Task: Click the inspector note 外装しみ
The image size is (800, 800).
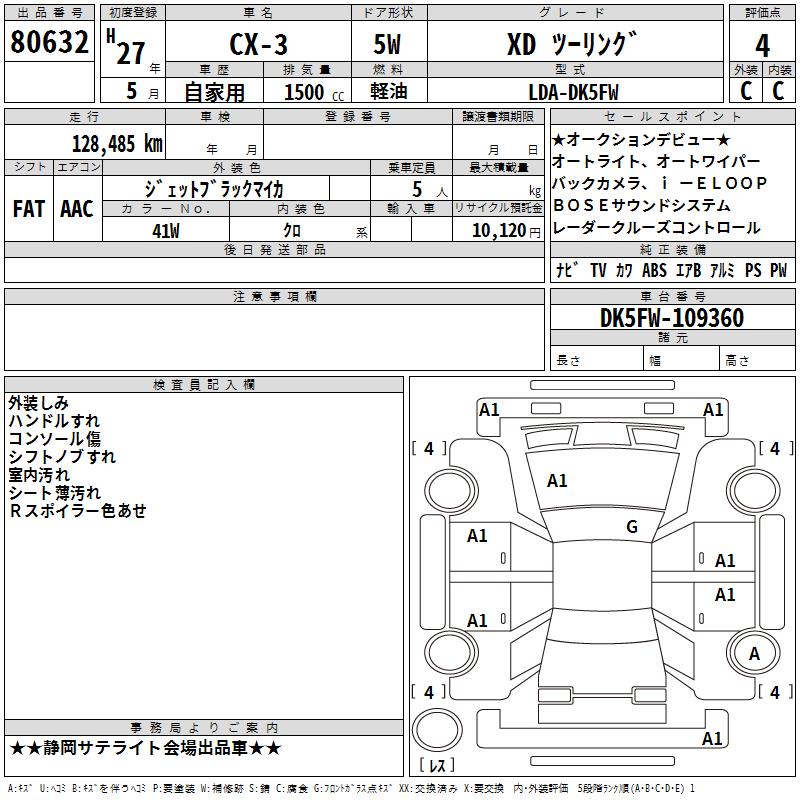Action: pos(38,403)
